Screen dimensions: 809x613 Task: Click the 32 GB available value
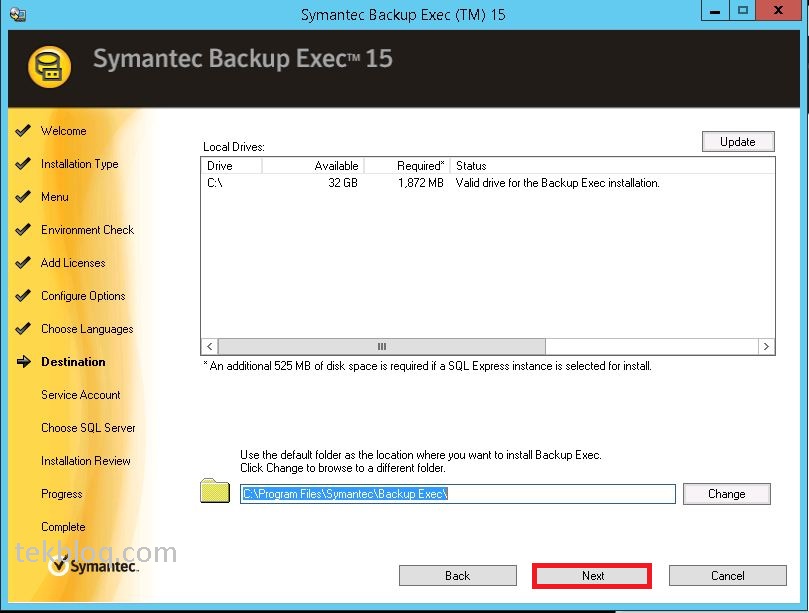(343, 183)
